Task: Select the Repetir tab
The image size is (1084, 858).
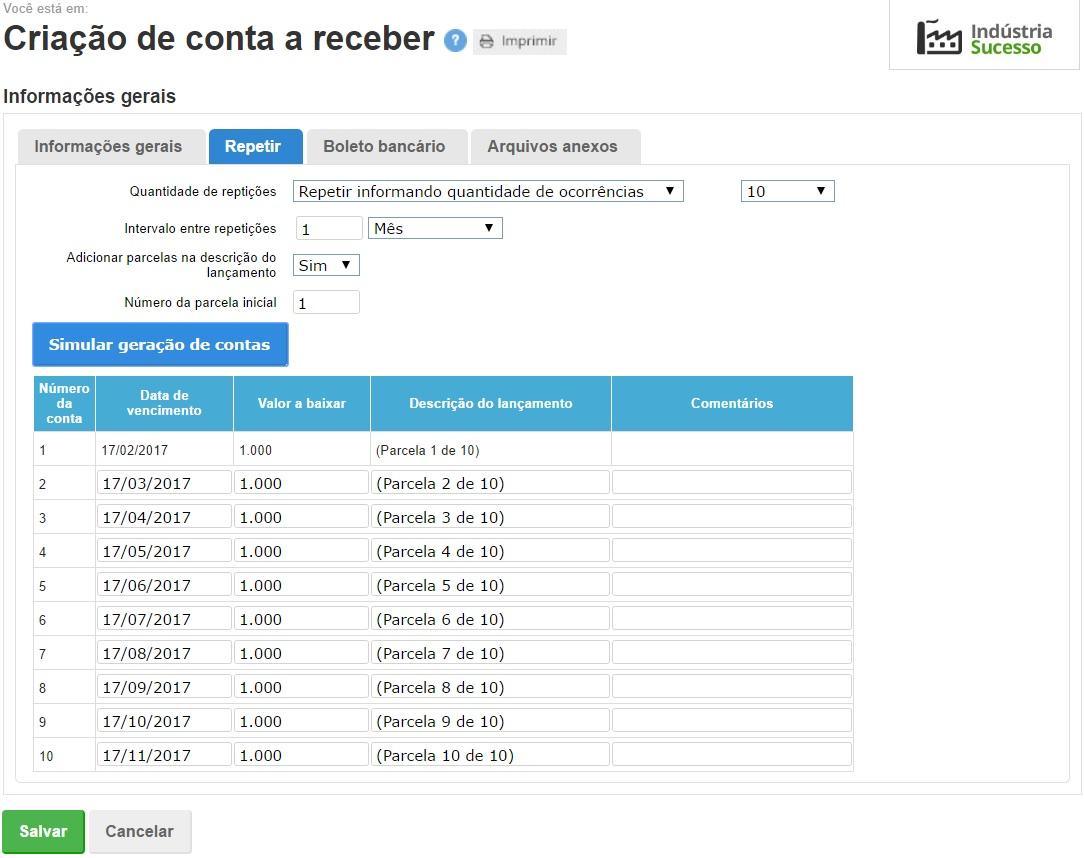Action: click(253, 146)
